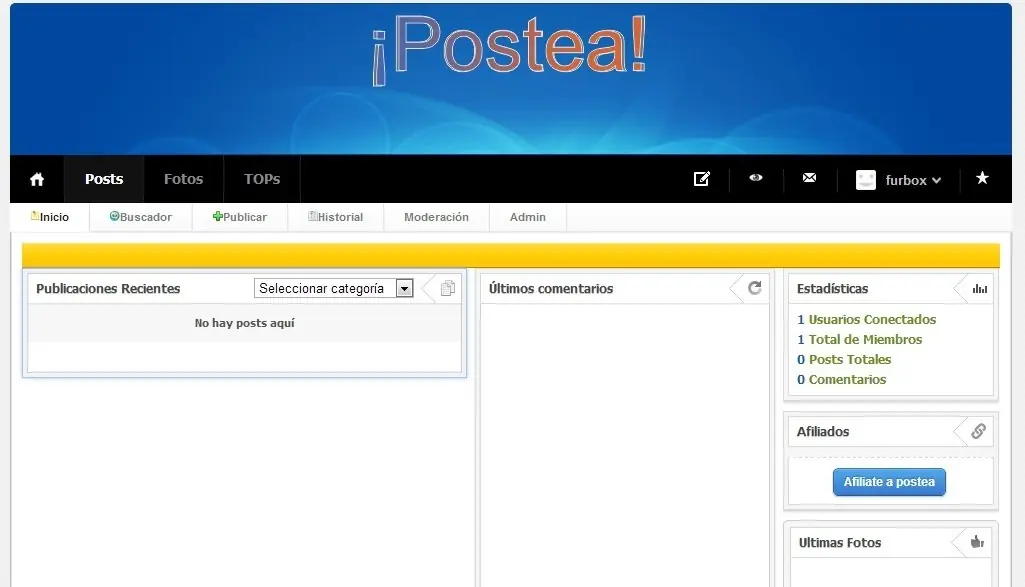1025x587 pixels.
Task: Click the Ultimas Fotos heading
Action: [x=839, y=543]
